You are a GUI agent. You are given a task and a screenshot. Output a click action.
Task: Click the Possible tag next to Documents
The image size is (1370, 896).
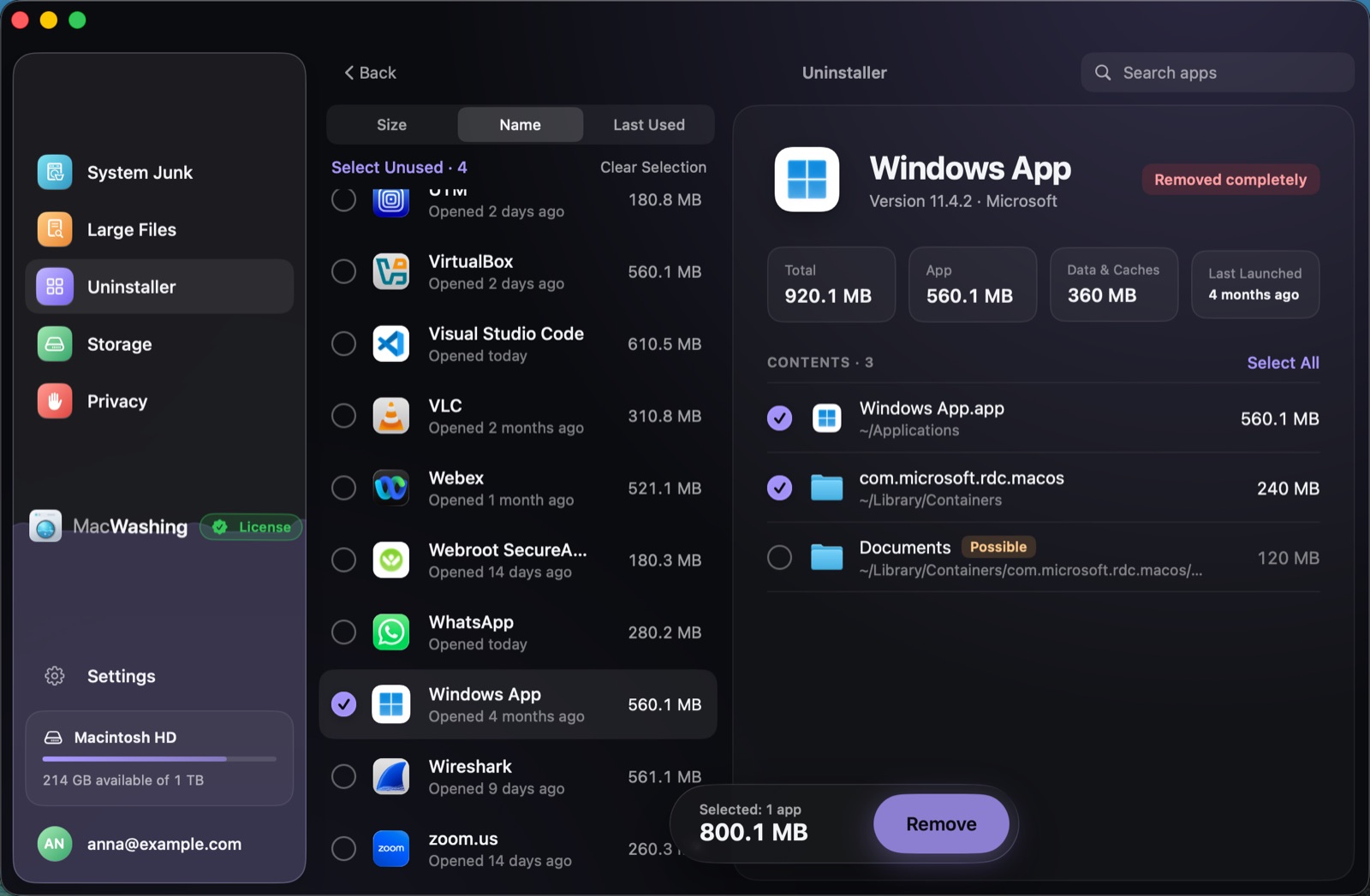coord(998,547)
